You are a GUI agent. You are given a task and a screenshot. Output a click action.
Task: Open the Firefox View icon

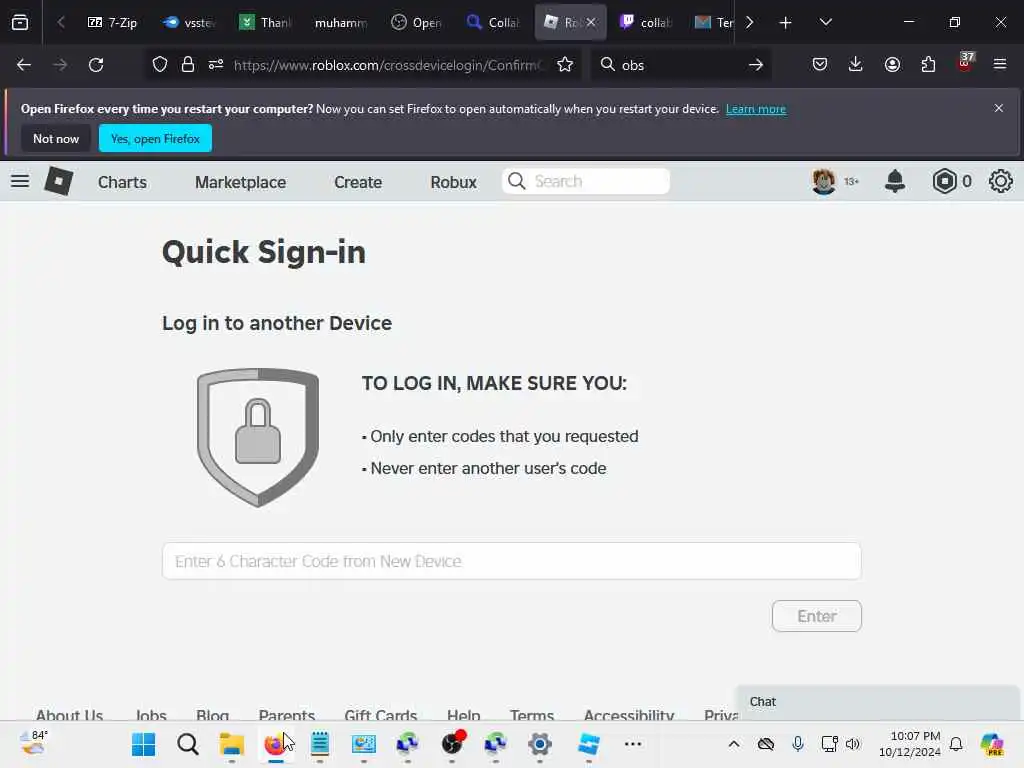click(x=20, y=23)
